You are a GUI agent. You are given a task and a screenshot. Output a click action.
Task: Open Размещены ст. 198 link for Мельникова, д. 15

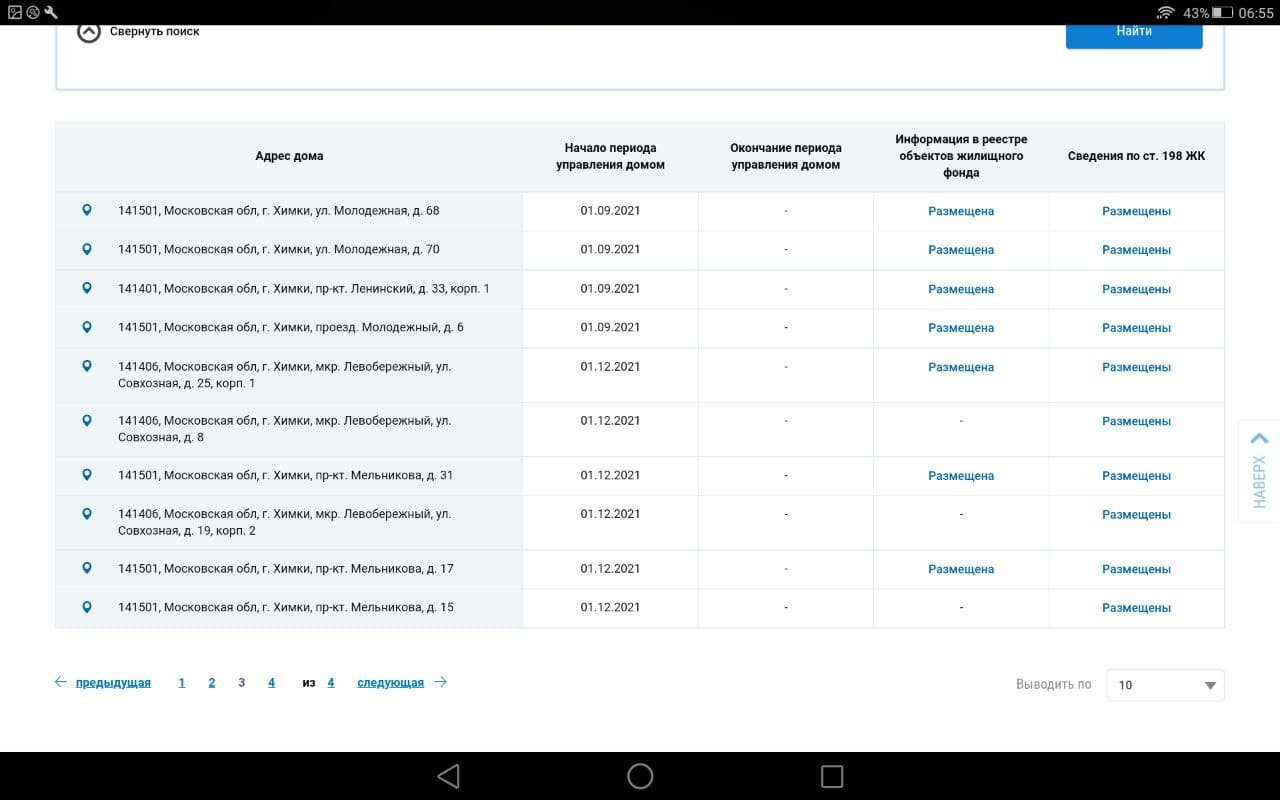pos(1136,608)
